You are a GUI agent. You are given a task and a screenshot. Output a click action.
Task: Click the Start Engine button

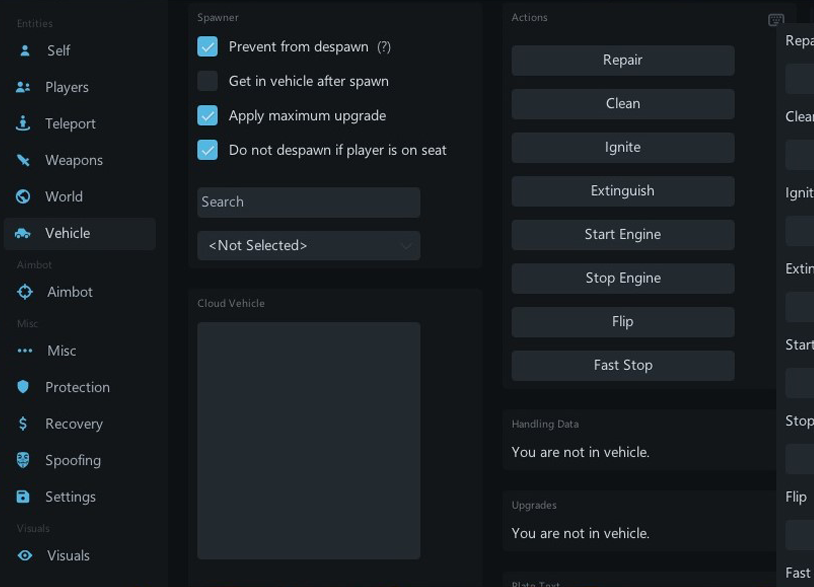[x=622, y=234]
